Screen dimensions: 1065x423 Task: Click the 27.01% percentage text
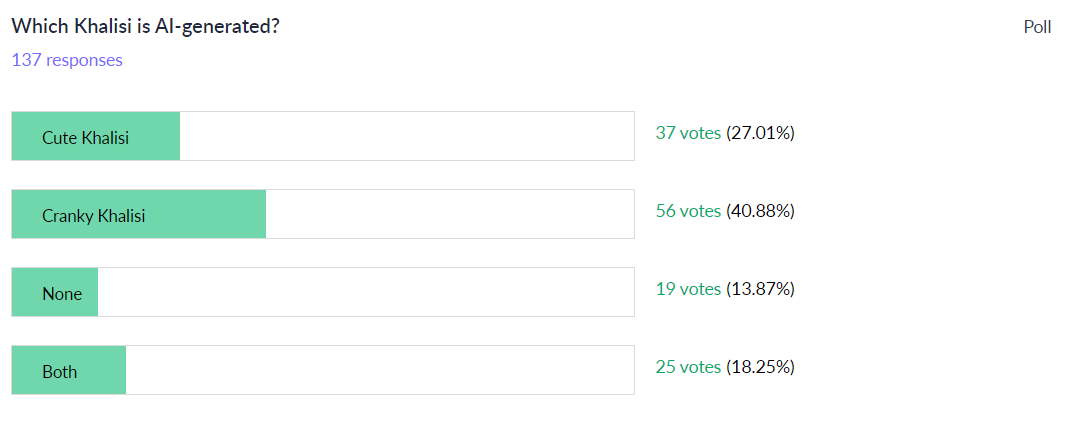(760, 133)
